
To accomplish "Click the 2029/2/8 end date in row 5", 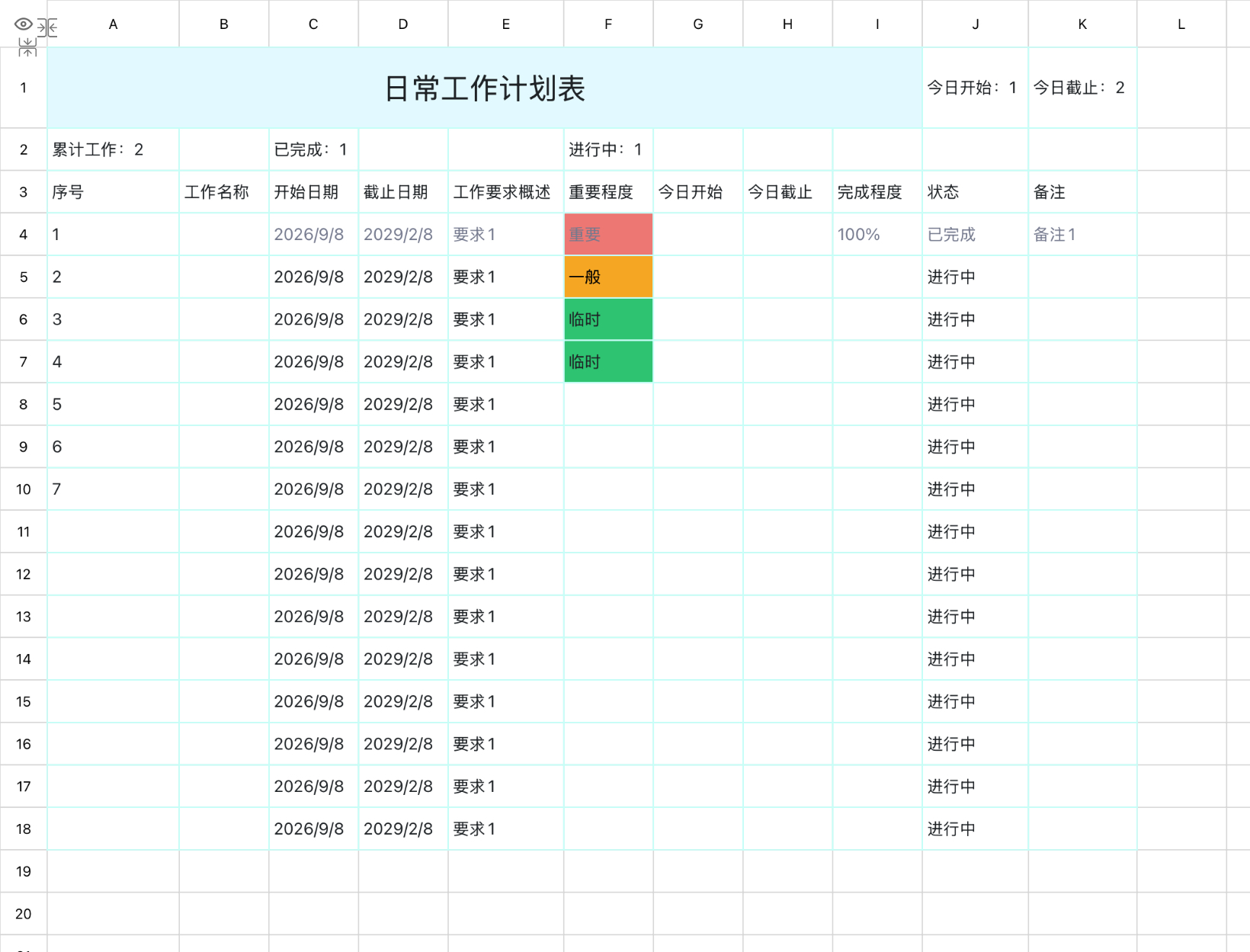I will point(403,277).
